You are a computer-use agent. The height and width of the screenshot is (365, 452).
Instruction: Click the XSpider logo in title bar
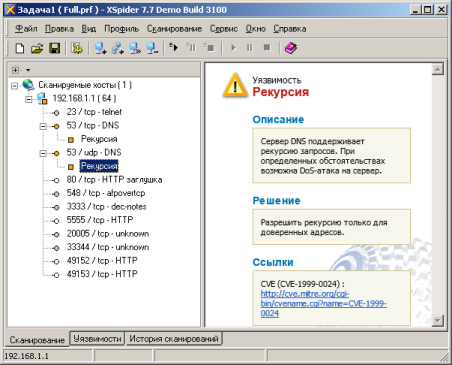(10, 10)
